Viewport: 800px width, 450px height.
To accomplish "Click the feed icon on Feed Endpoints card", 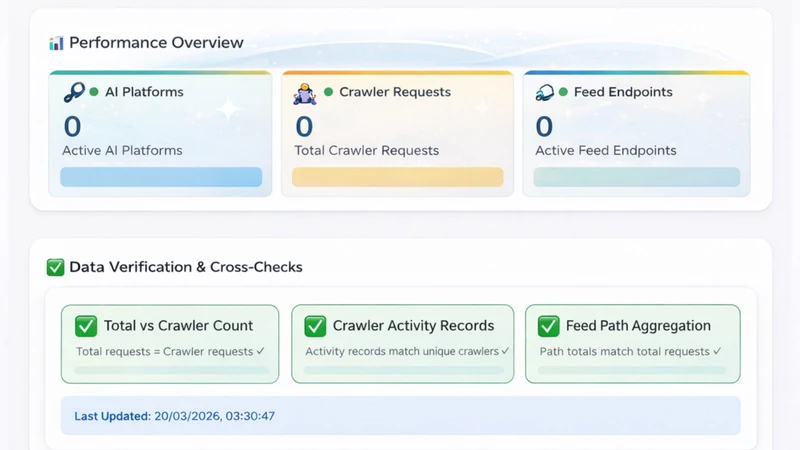I will pos(544,92).
